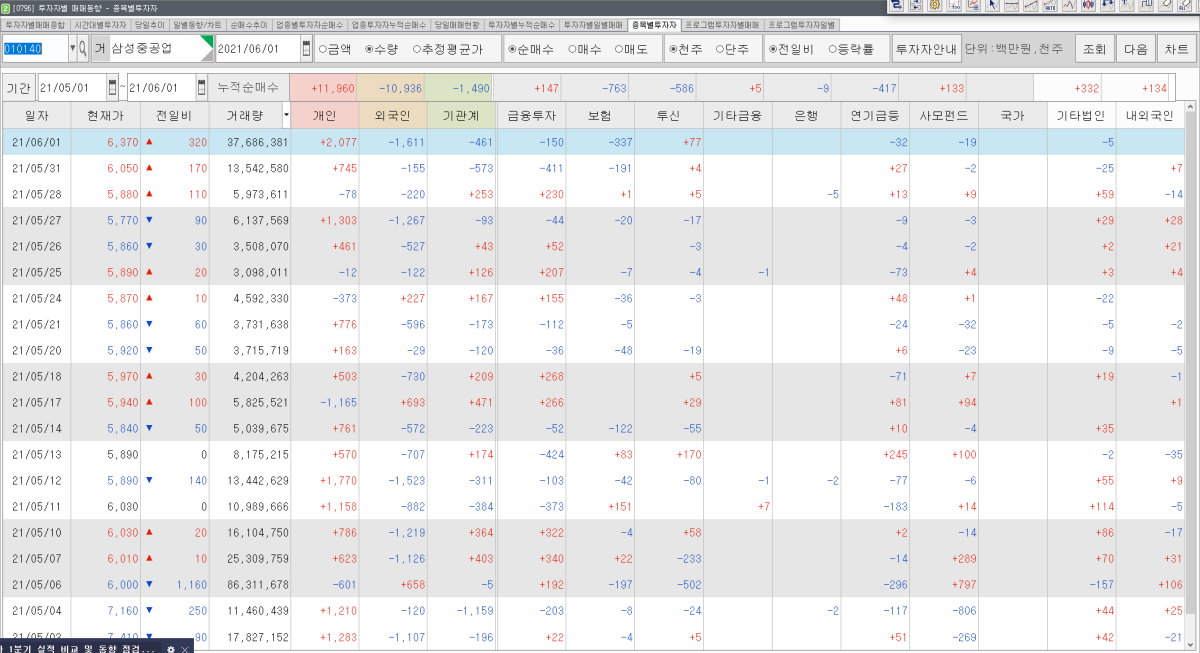
Task: Select the 천주 unit radio option
Action: click(x=685, y=48)
